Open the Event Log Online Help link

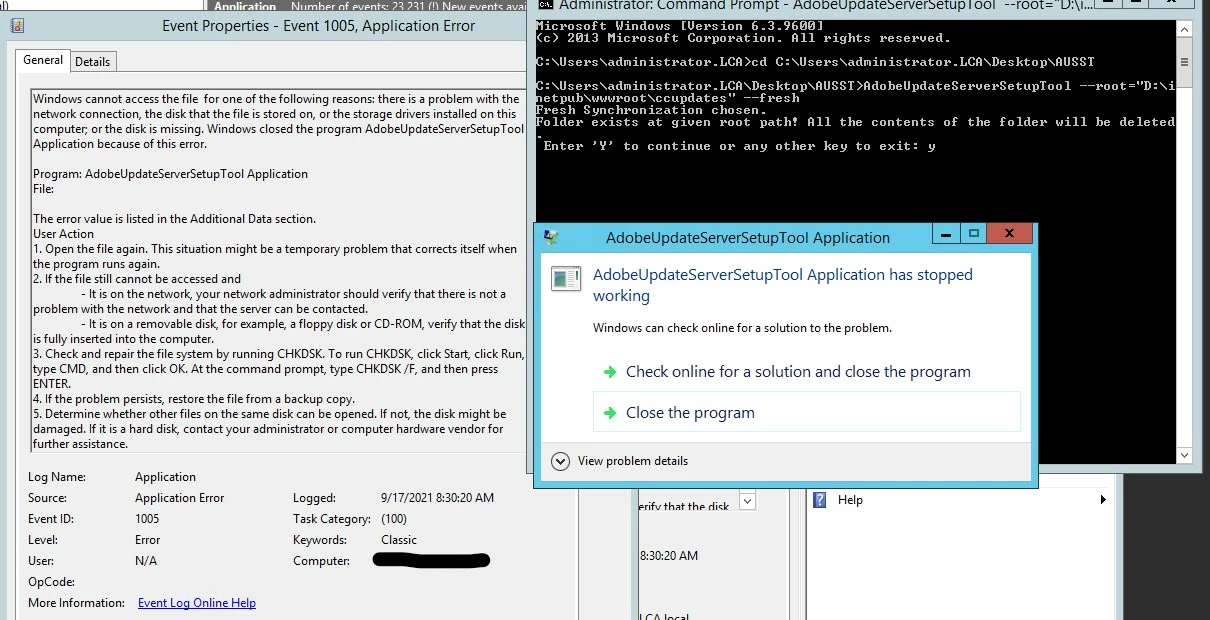coord(197,603)
